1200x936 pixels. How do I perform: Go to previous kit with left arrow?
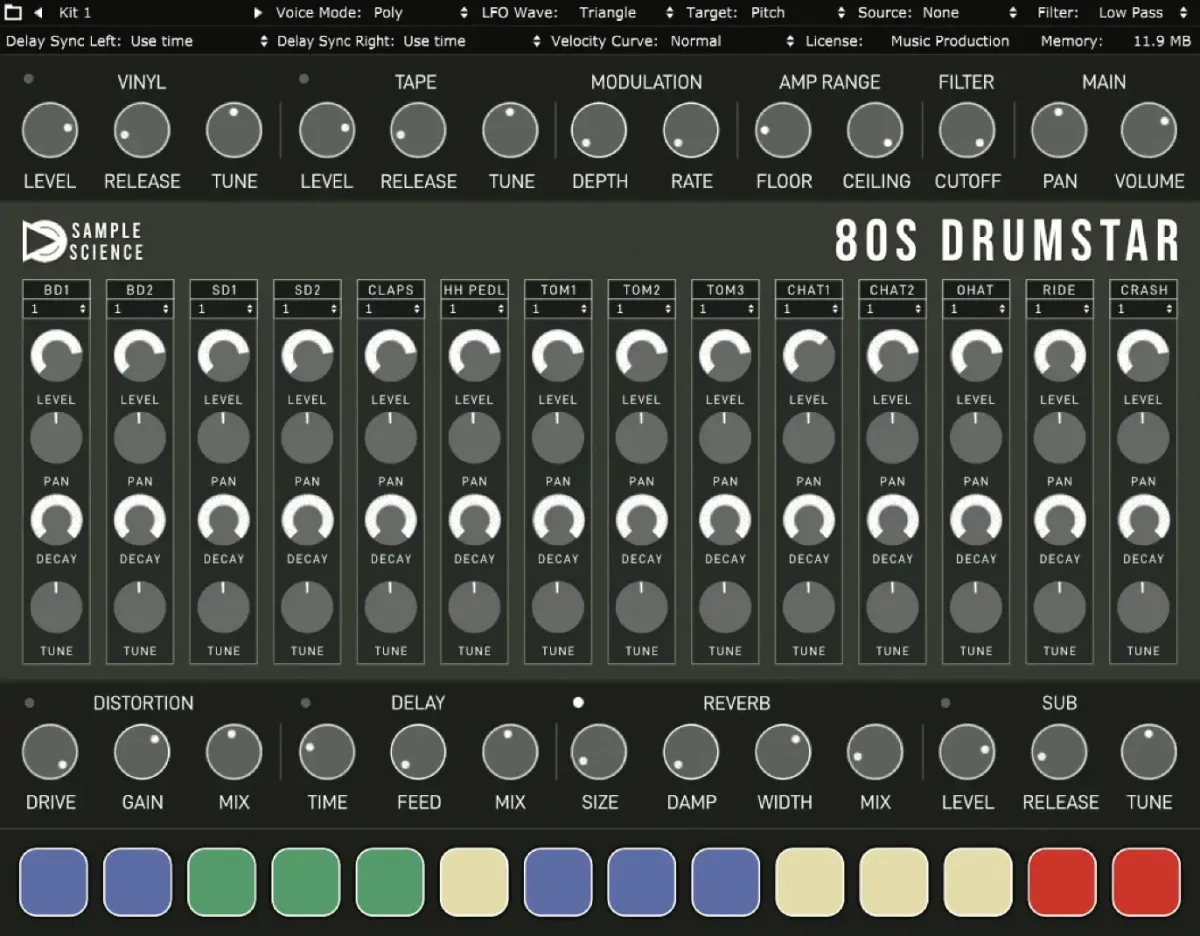[x=38, y=13]
